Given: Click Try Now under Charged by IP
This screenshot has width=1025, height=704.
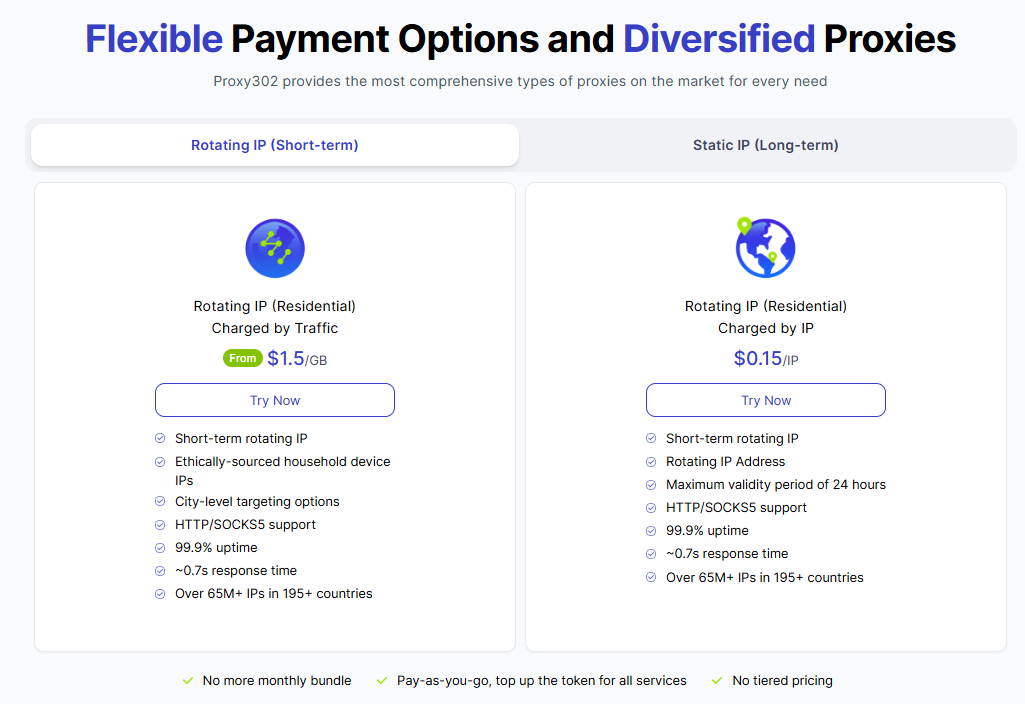Looking at the screenshot, I should pos(765,400).
